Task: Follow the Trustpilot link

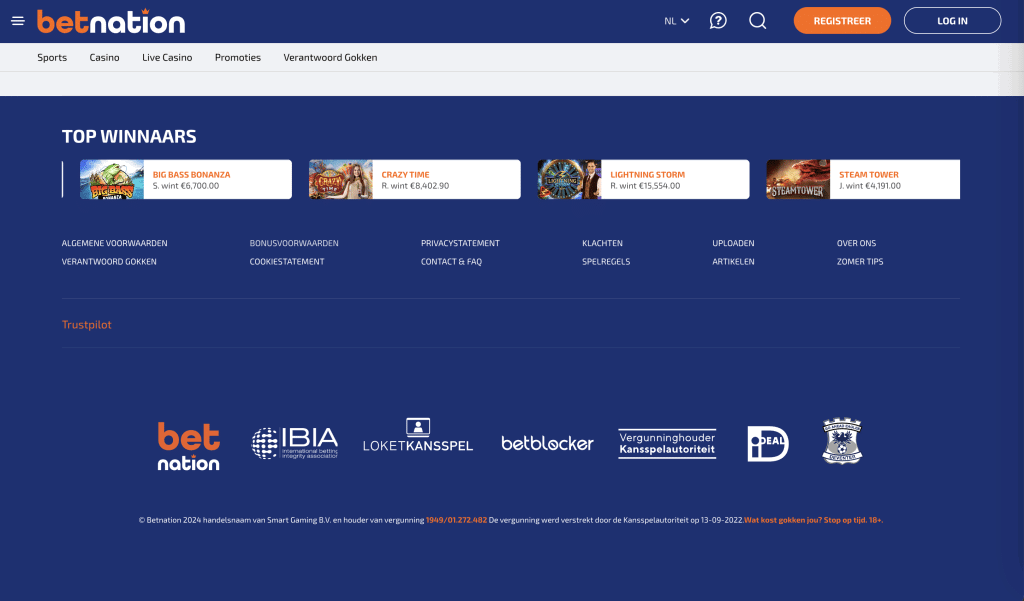Action: point(86,325)
